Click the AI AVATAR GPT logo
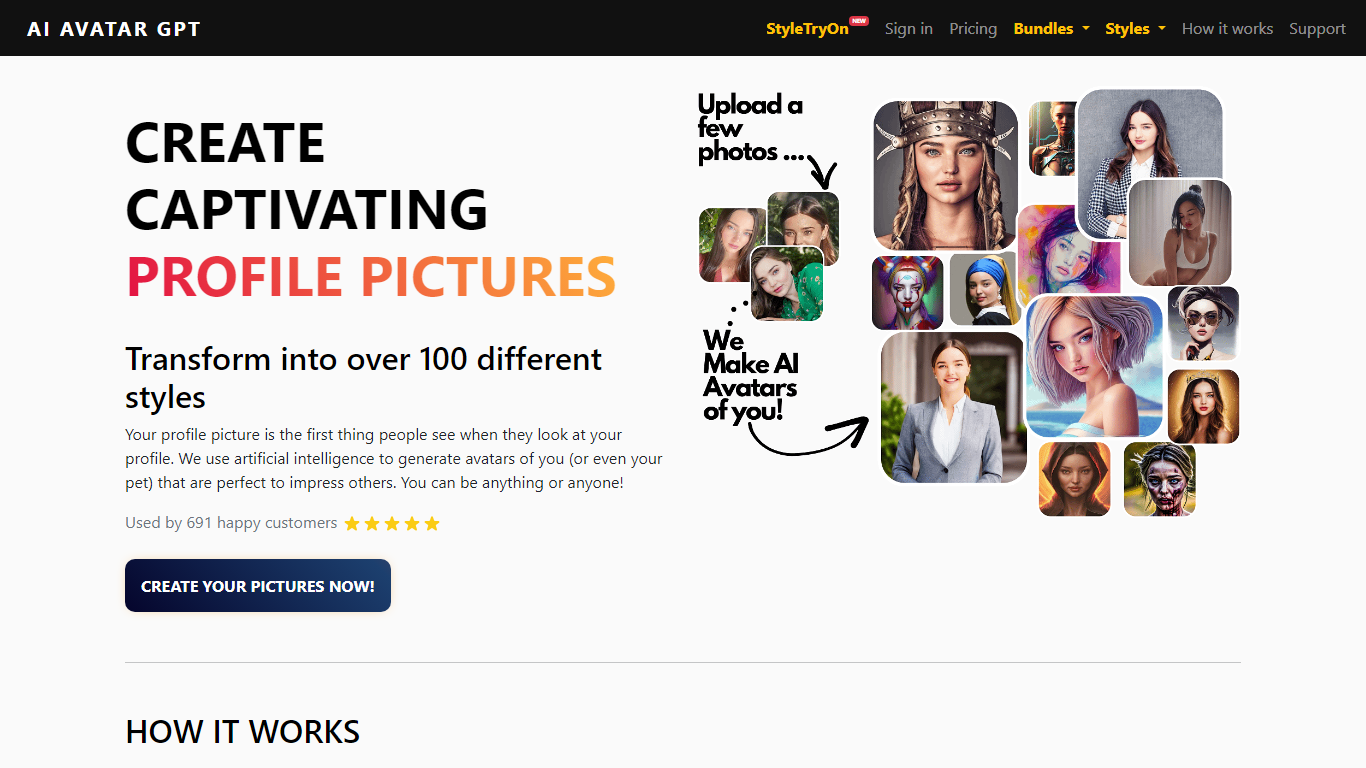 [114, 29]
